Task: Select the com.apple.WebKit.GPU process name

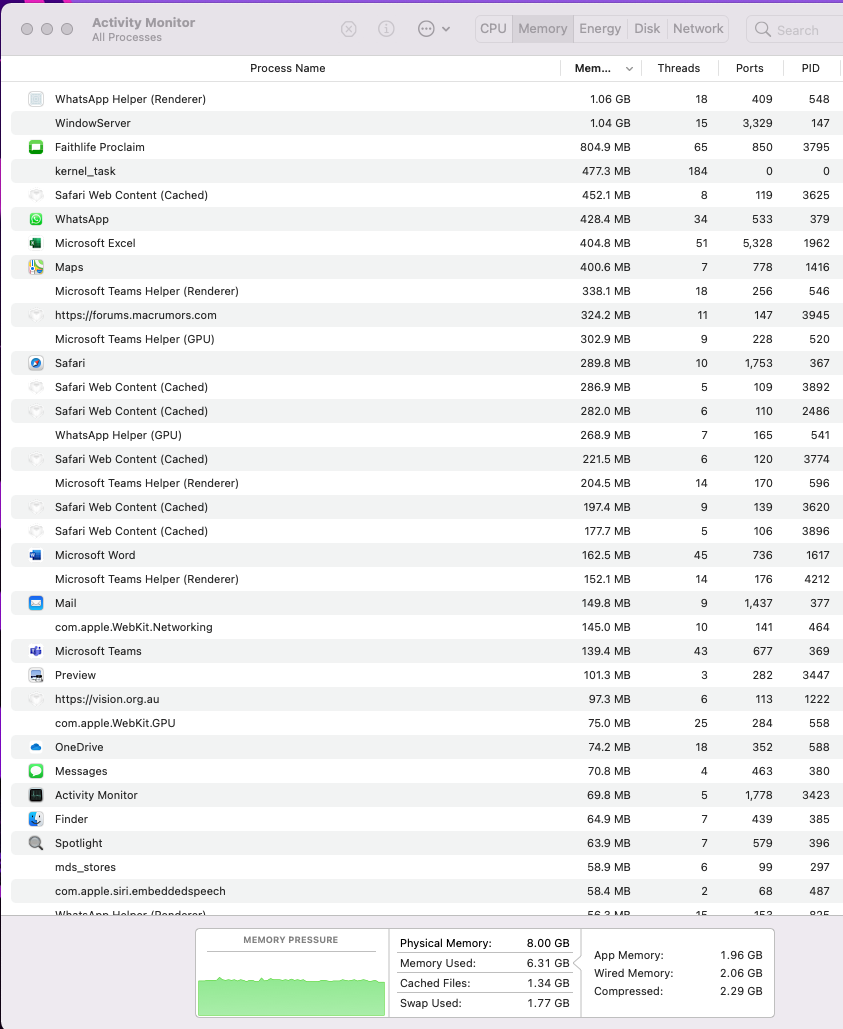Action: [x=115, y=723]
